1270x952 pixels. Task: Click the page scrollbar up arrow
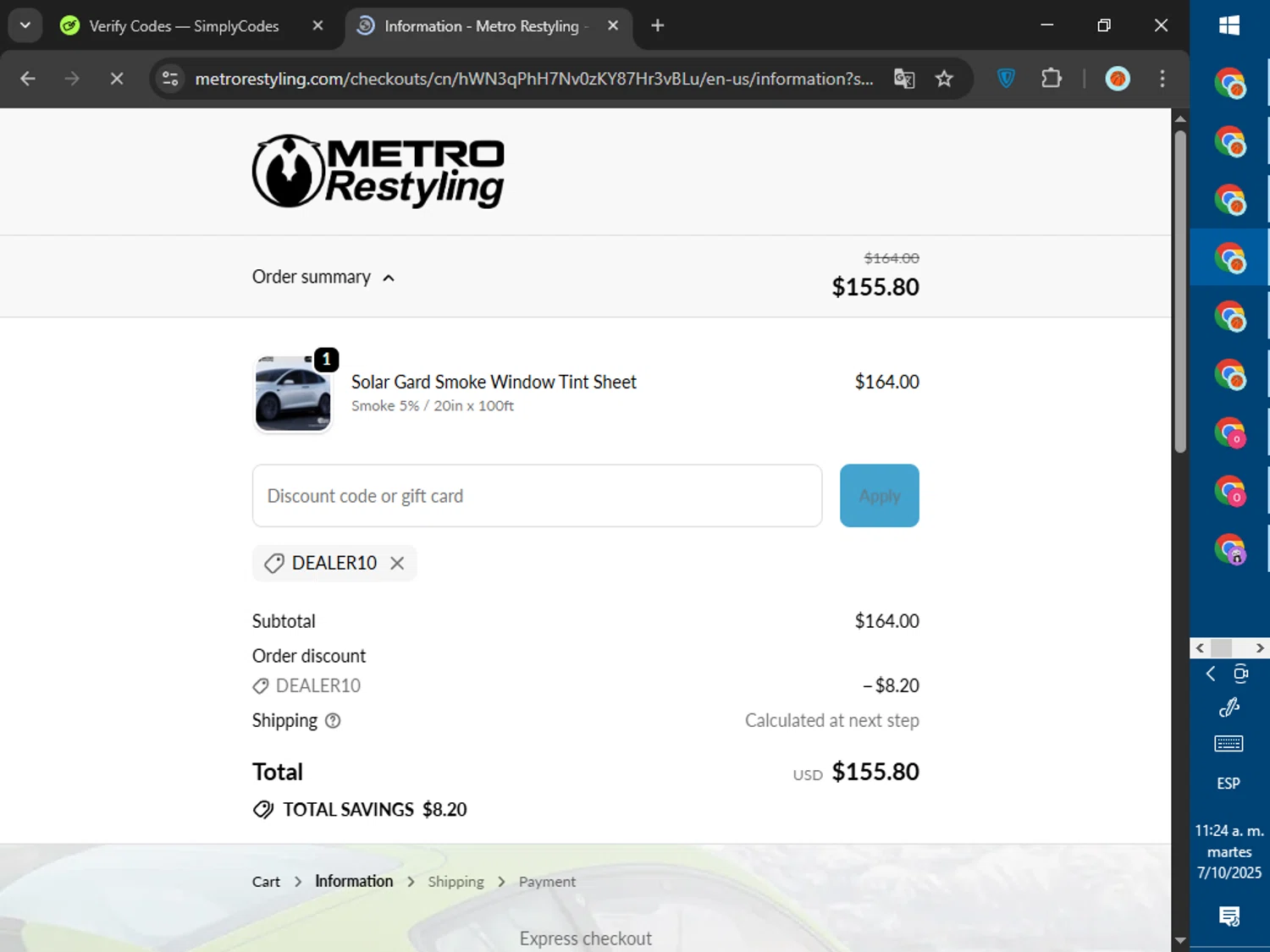(x=1180, y=118)
